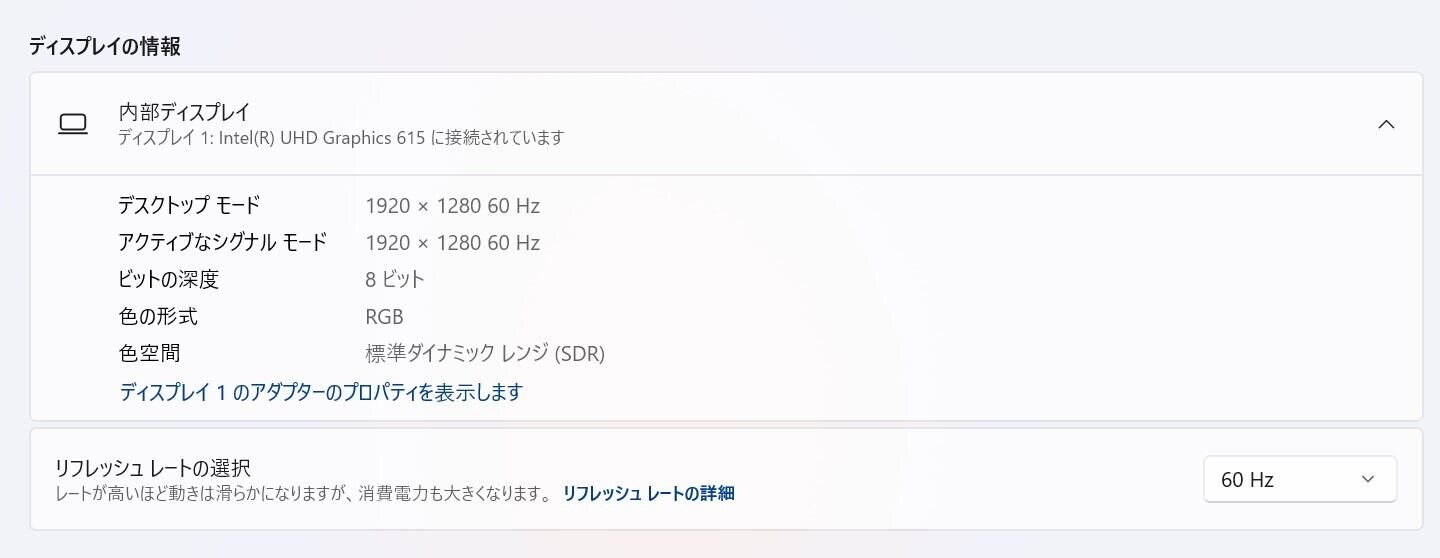Click the 色の形式 label
1440x558 pixels.
[x=158, y=317]
